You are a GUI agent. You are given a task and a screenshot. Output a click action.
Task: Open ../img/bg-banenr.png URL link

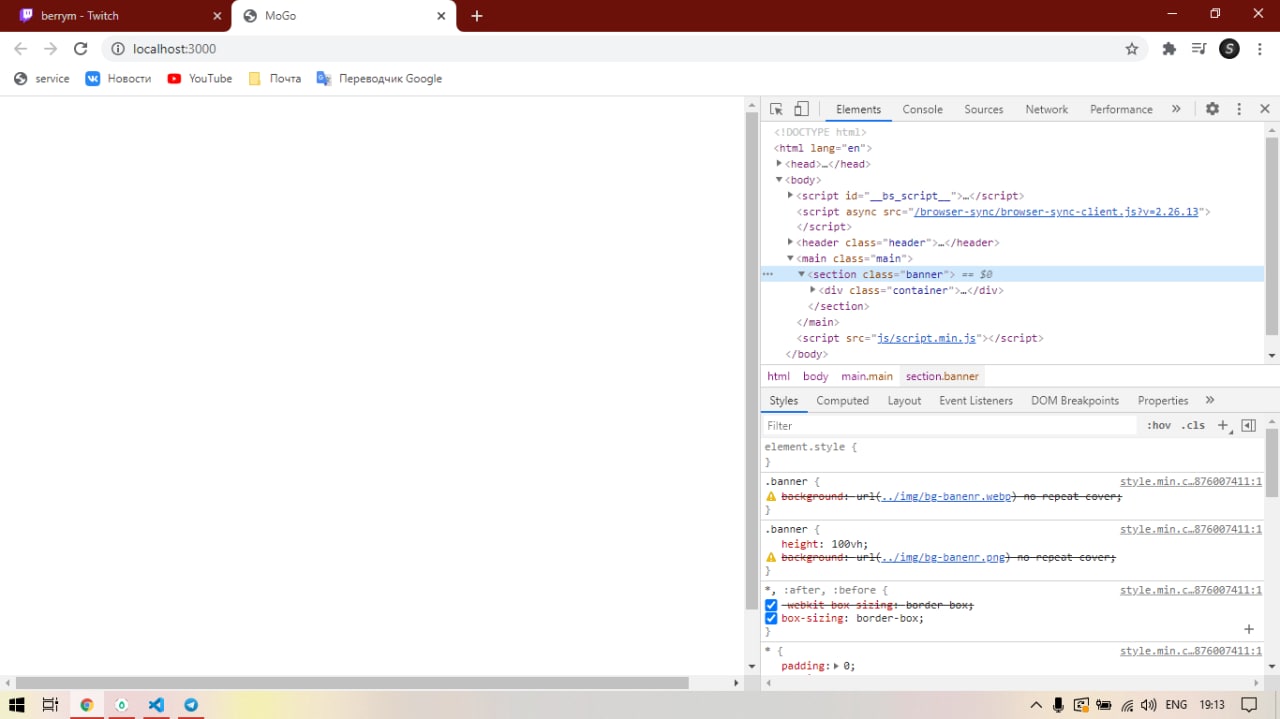coord(945,558)
